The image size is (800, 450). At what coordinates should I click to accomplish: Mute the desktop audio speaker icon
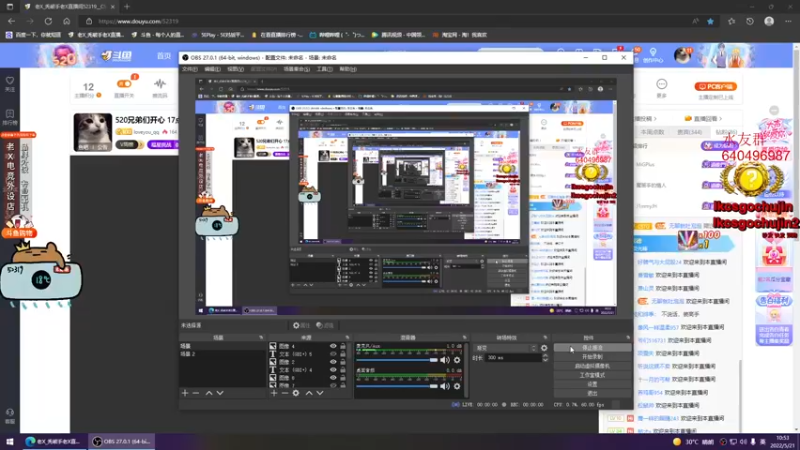click(445, 386)
